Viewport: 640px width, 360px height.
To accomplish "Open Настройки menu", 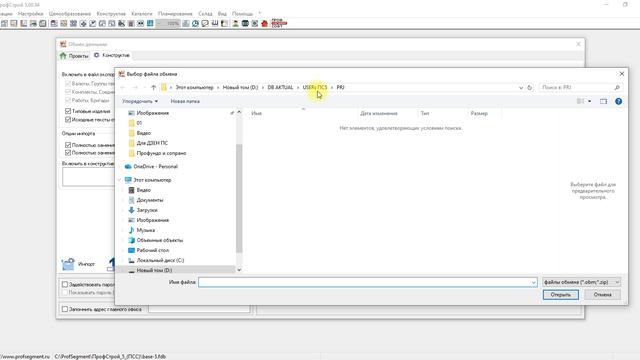I will pyautogui.click(x=30, y=13).
